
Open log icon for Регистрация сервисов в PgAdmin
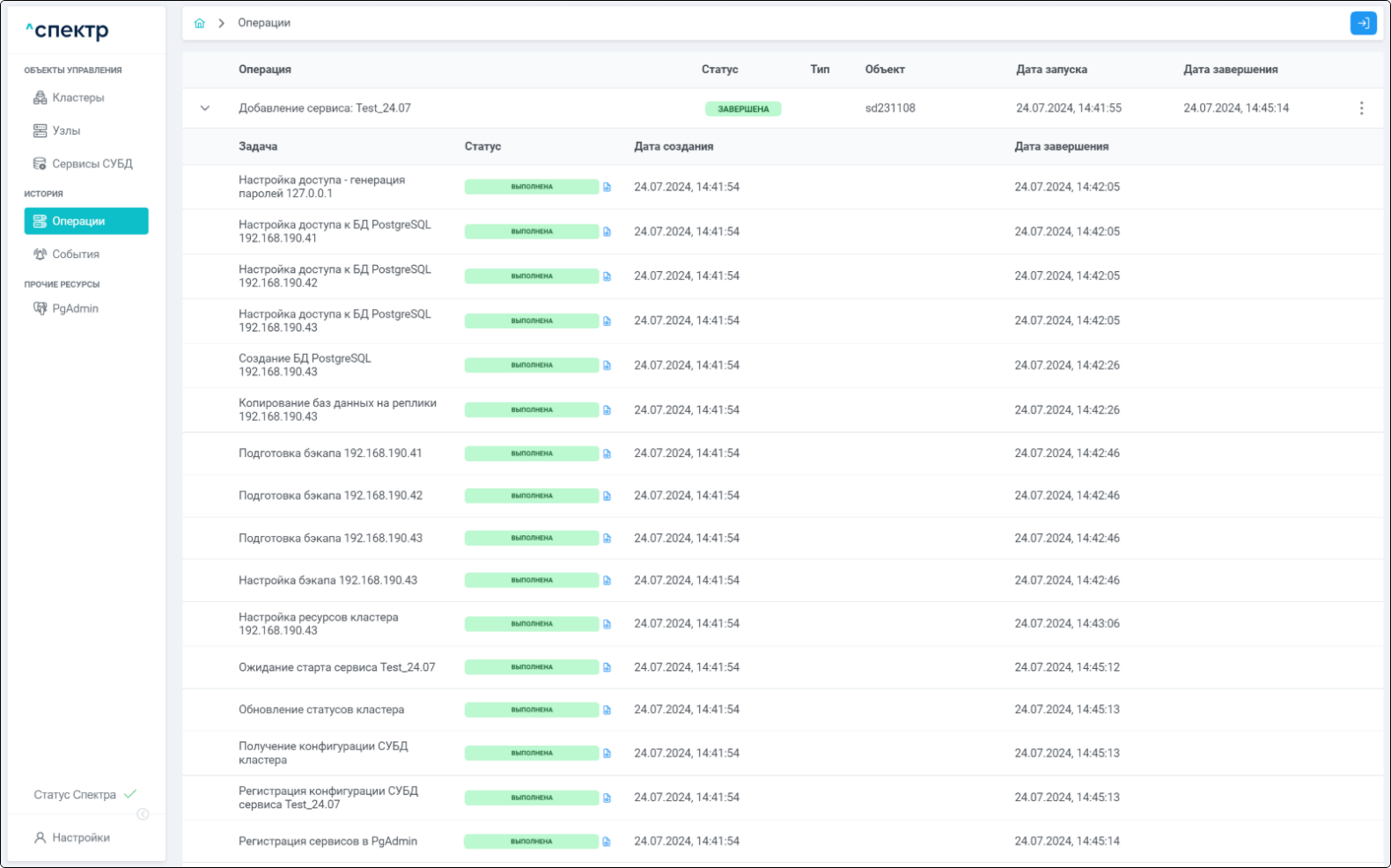607,842
